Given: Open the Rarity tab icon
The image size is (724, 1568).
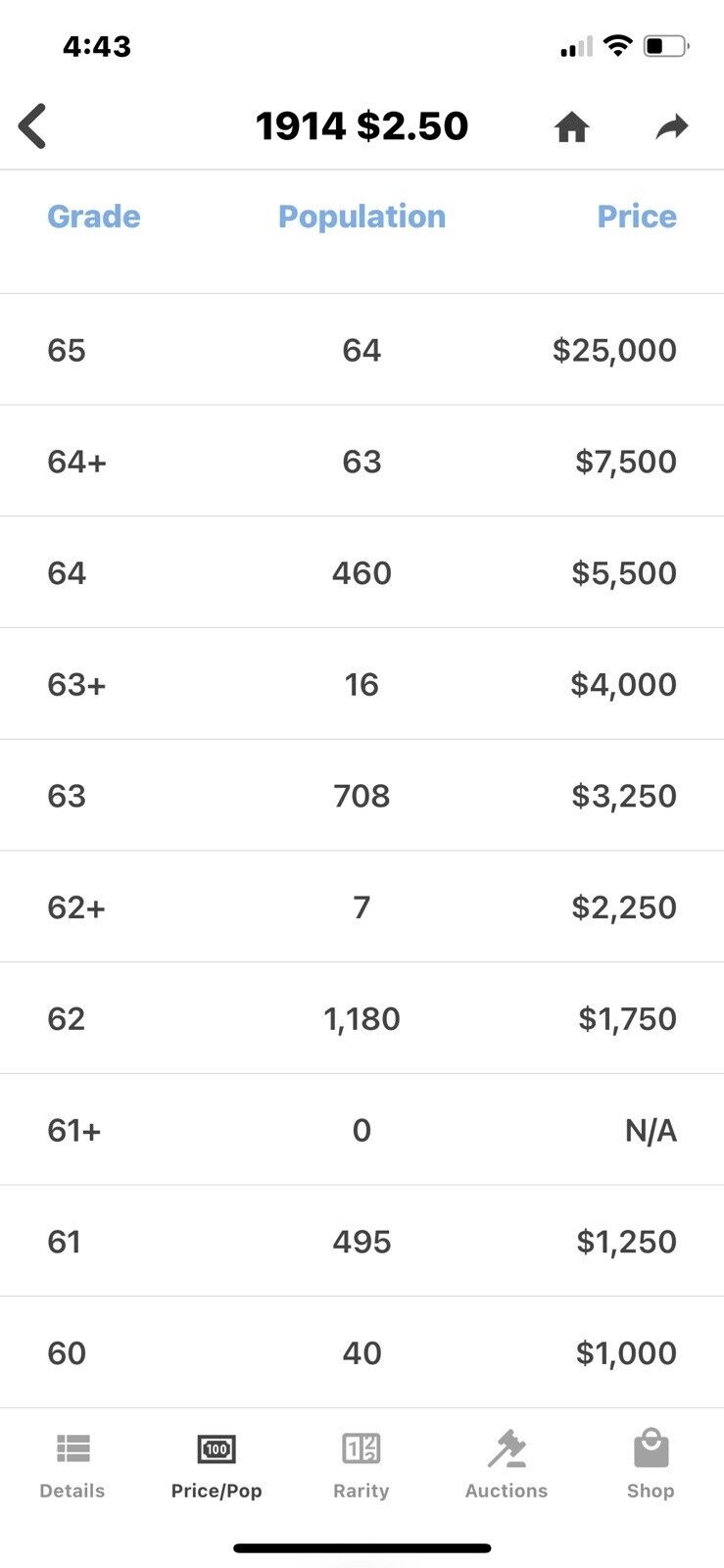Looking at the screenshot, I should click(x=361, y=1448).
